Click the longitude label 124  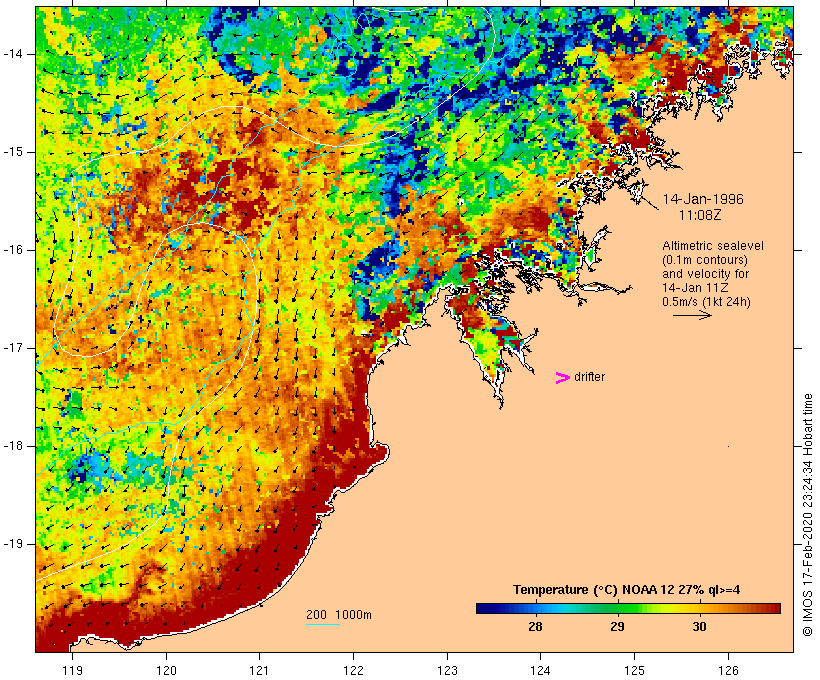541,670
